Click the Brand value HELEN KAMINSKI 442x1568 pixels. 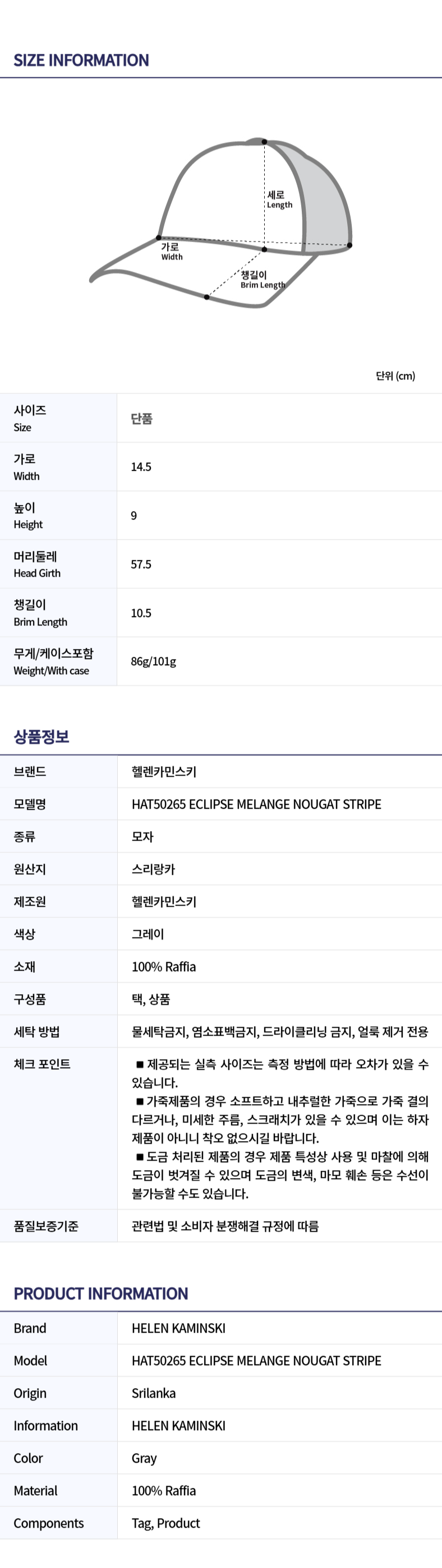point(178,1328)
